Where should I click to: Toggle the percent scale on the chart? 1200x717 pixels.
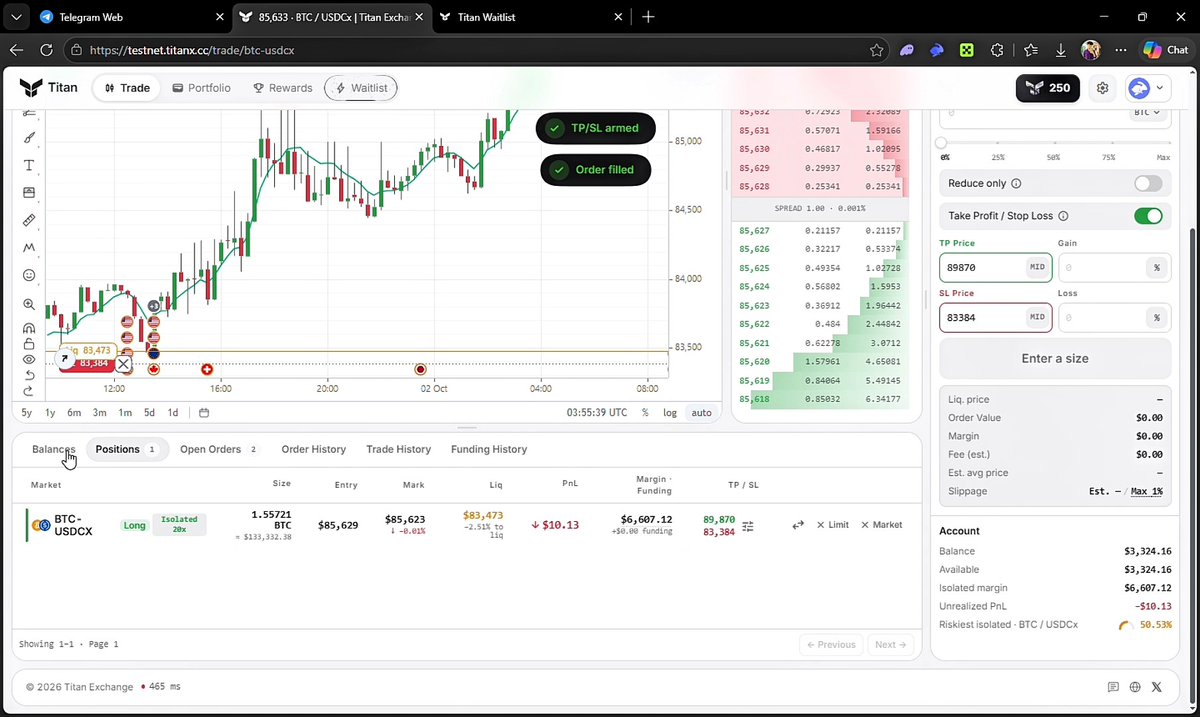(x=645, y=413)
